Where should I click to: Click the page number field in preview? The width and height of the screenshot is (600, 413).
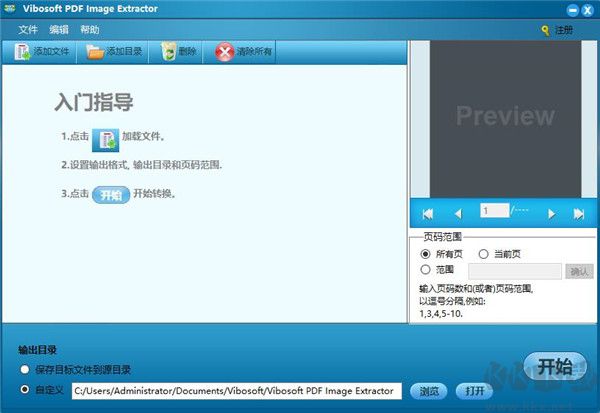(x=494, y=211)
